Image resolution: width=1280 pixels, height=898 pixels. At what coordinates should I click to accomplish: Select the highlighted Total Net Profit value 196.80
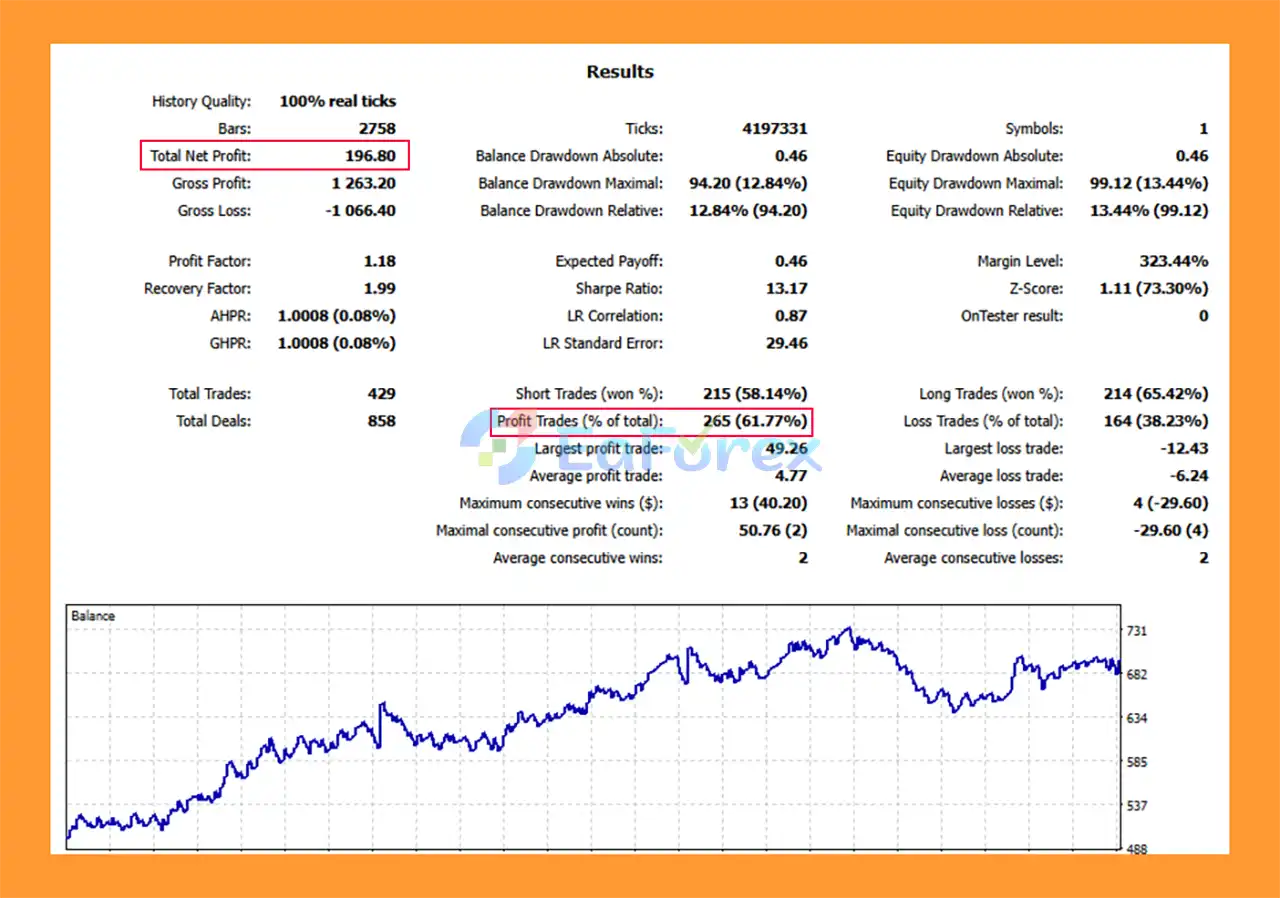pyautogui.click(x=370, y=156)
